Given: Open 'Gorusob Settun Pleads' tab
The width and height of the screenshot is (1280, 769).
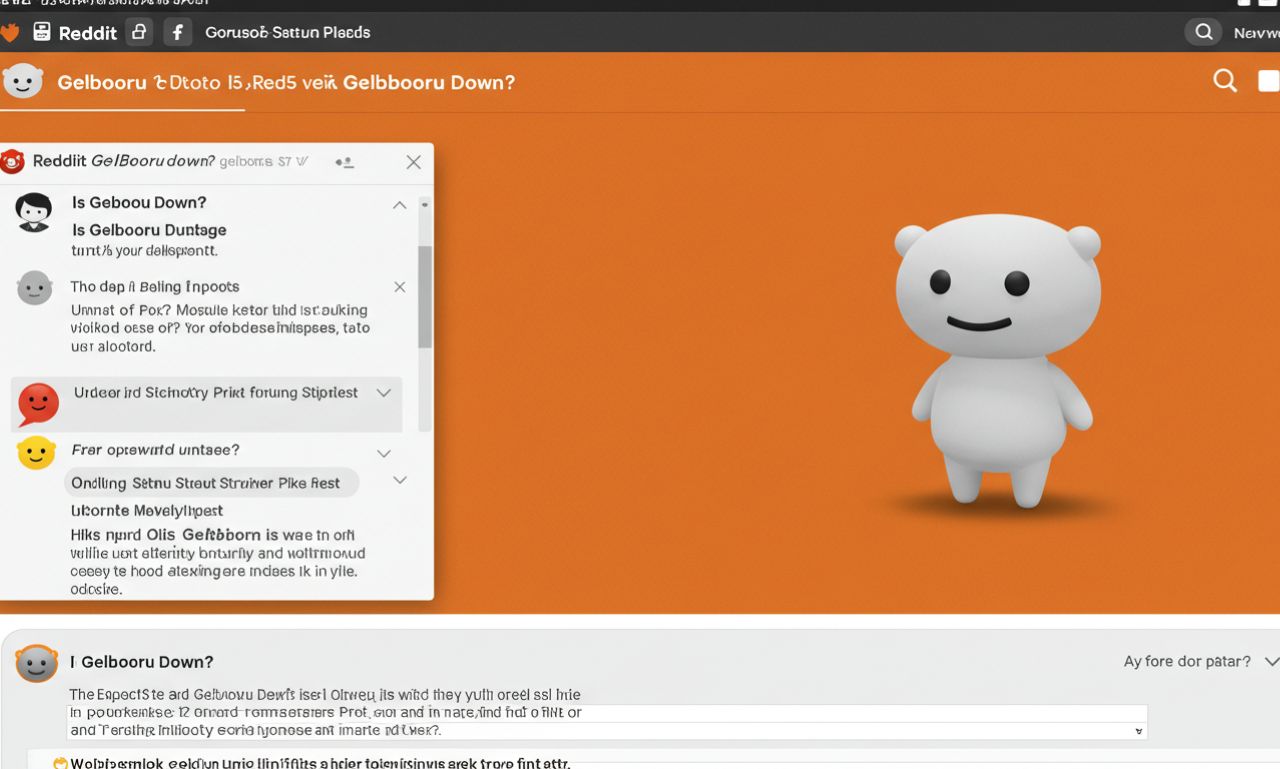Looking at the screenshot, I should pyautogui.click(x=288, y=32).
